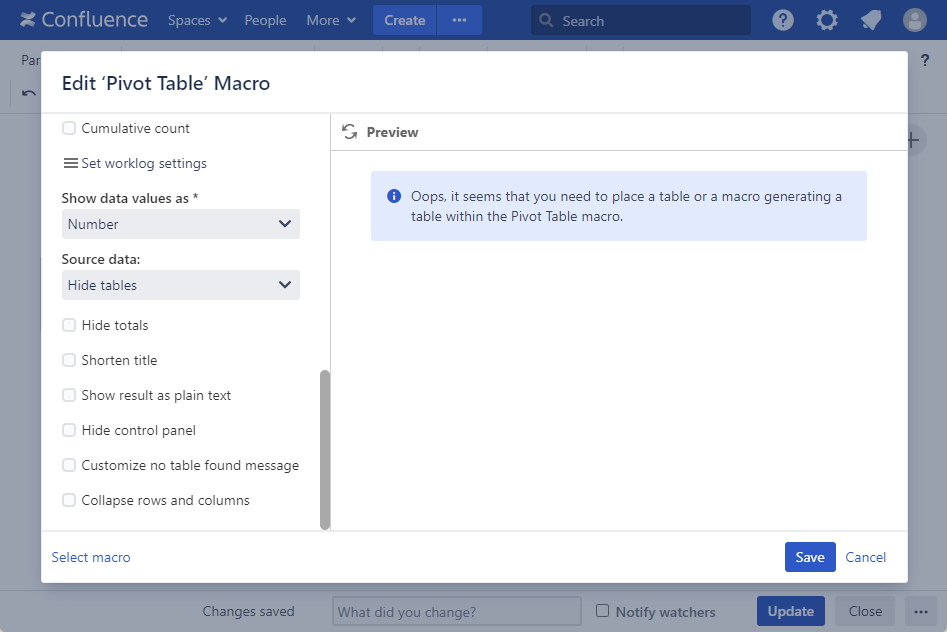Toggle Show result as plain text

pyautogui.click(x=69, y=395)
